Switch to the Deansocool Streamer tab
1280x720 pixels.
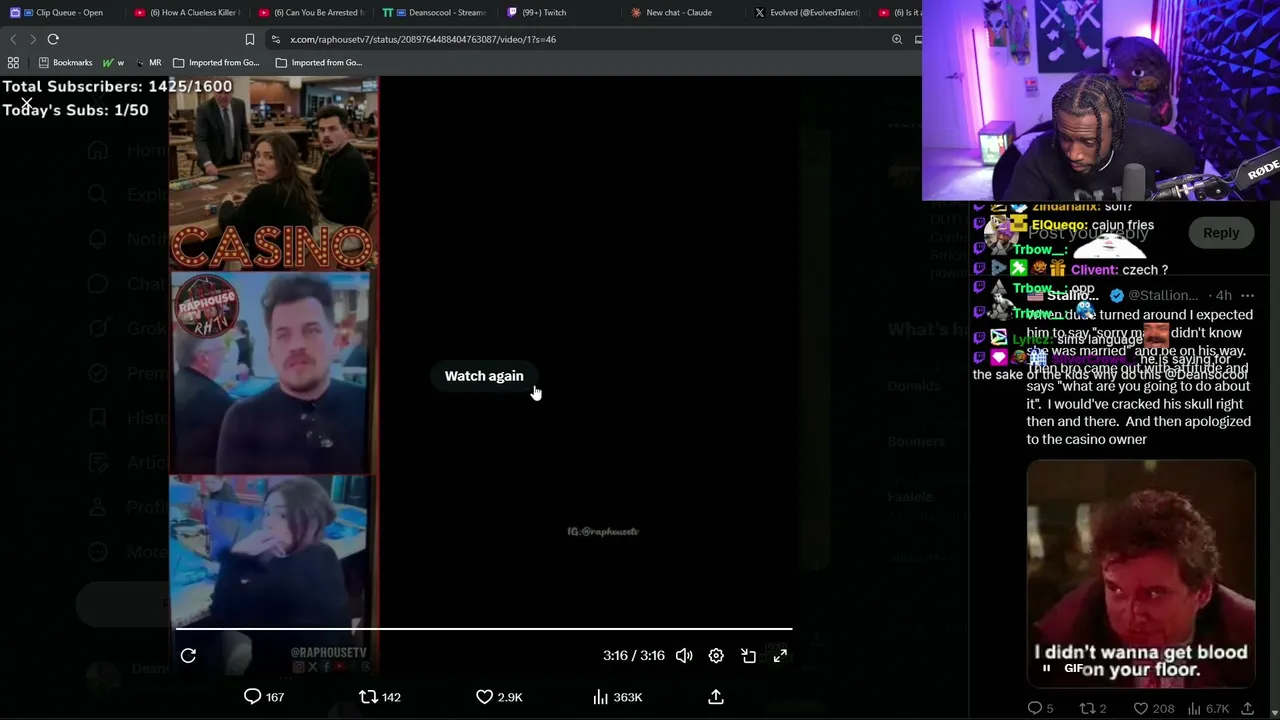tap(434, 12)
